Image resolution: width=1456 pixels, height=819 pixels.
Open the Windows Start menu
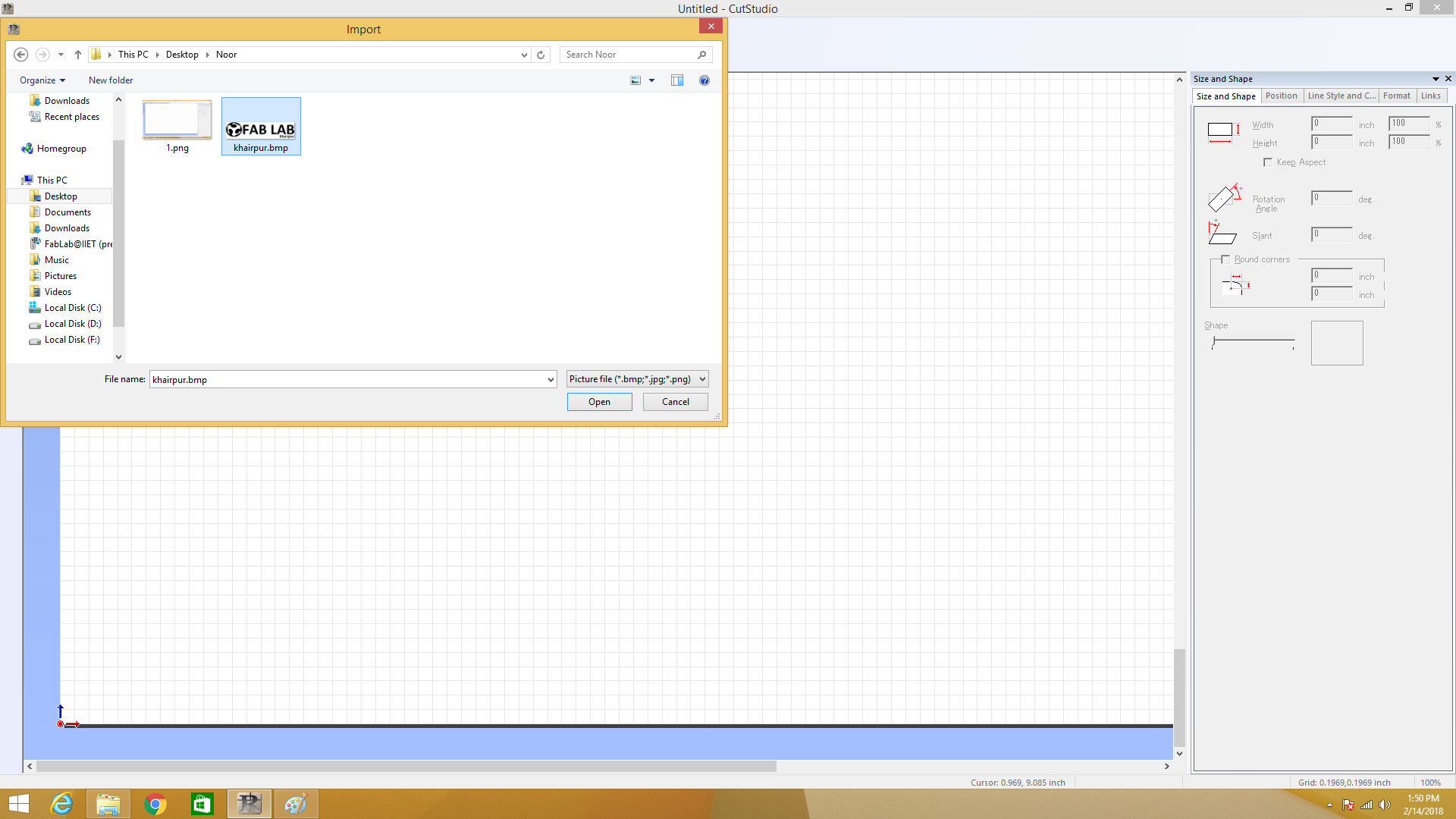point(19,804)
